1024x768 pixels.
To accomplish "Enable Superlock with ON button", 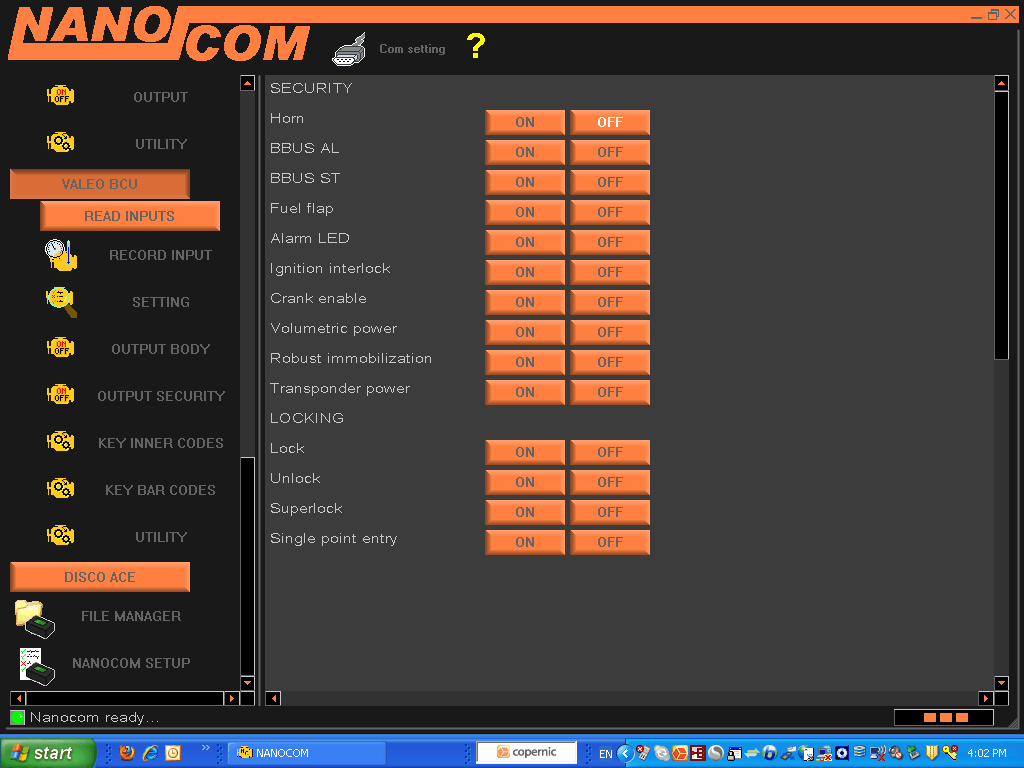I will 525,512.
